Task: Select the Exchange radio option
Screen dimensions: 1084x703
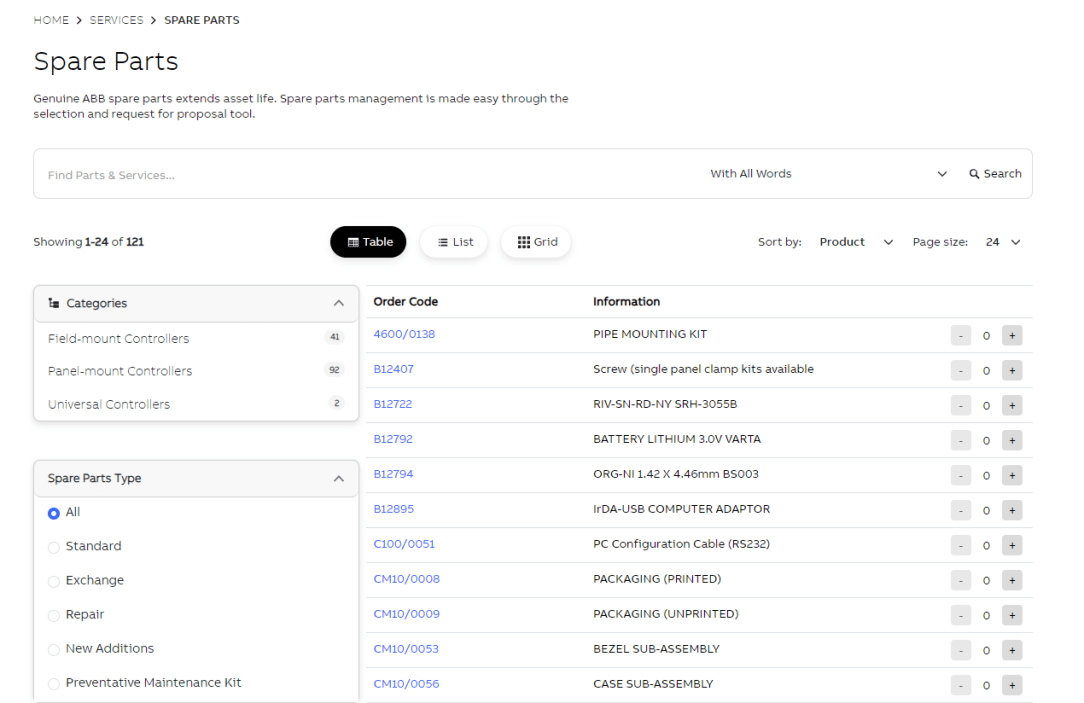Action: coord(54,581)
